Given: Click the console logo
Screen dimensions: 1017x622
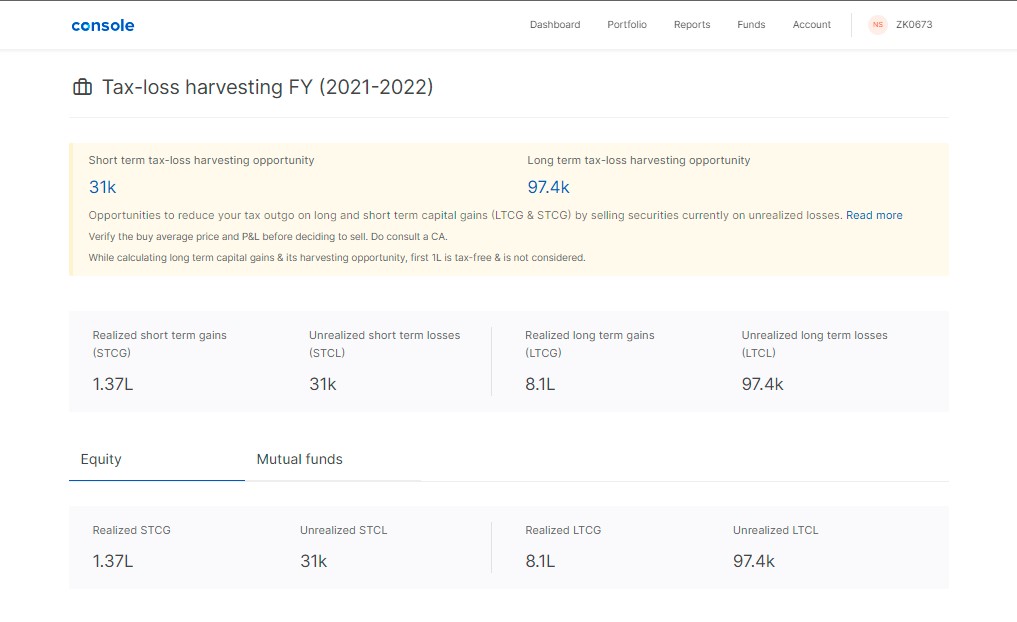Looking at the screenshot, I should click(x=102, y=25).
